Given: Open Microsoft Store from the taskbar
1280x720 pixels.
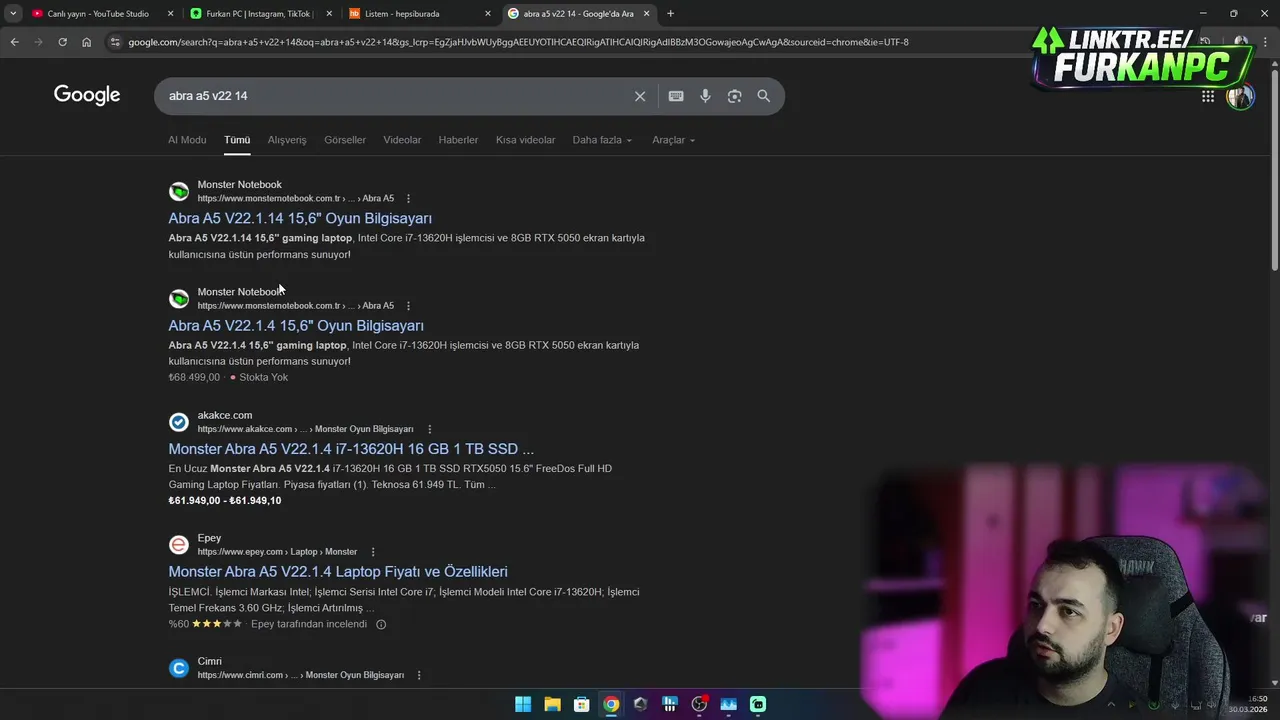Looking at the screenshot, I should click(x=581, y=704).
